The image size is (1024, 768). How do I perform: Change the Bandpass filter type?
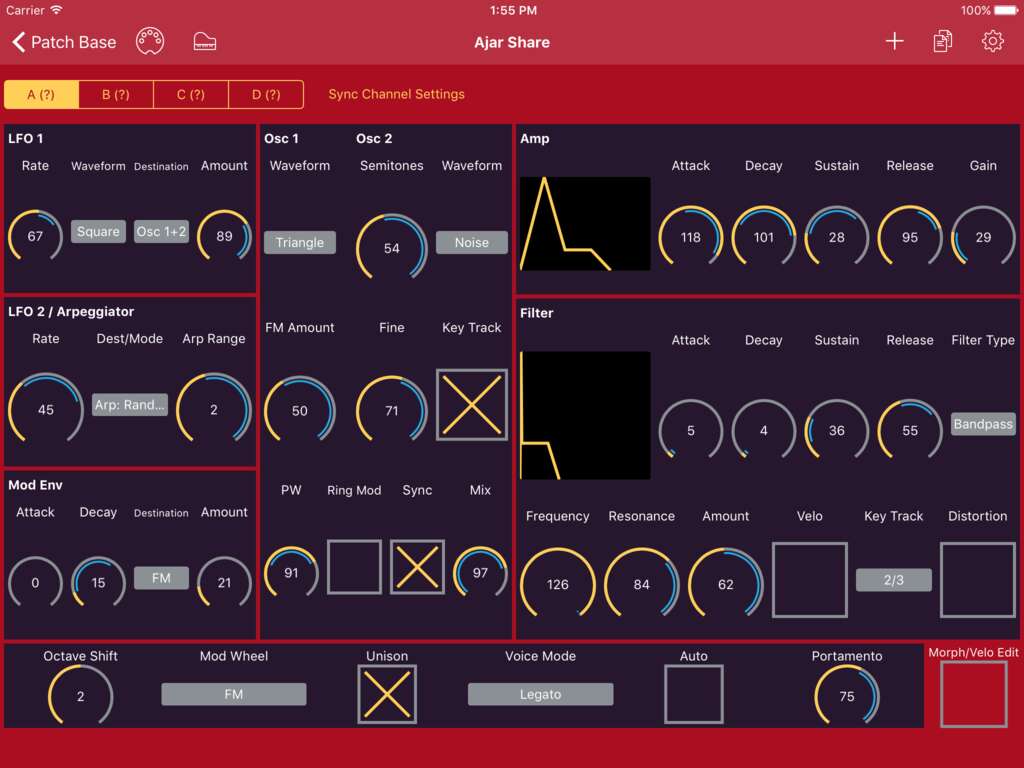[x=982, y=424]
